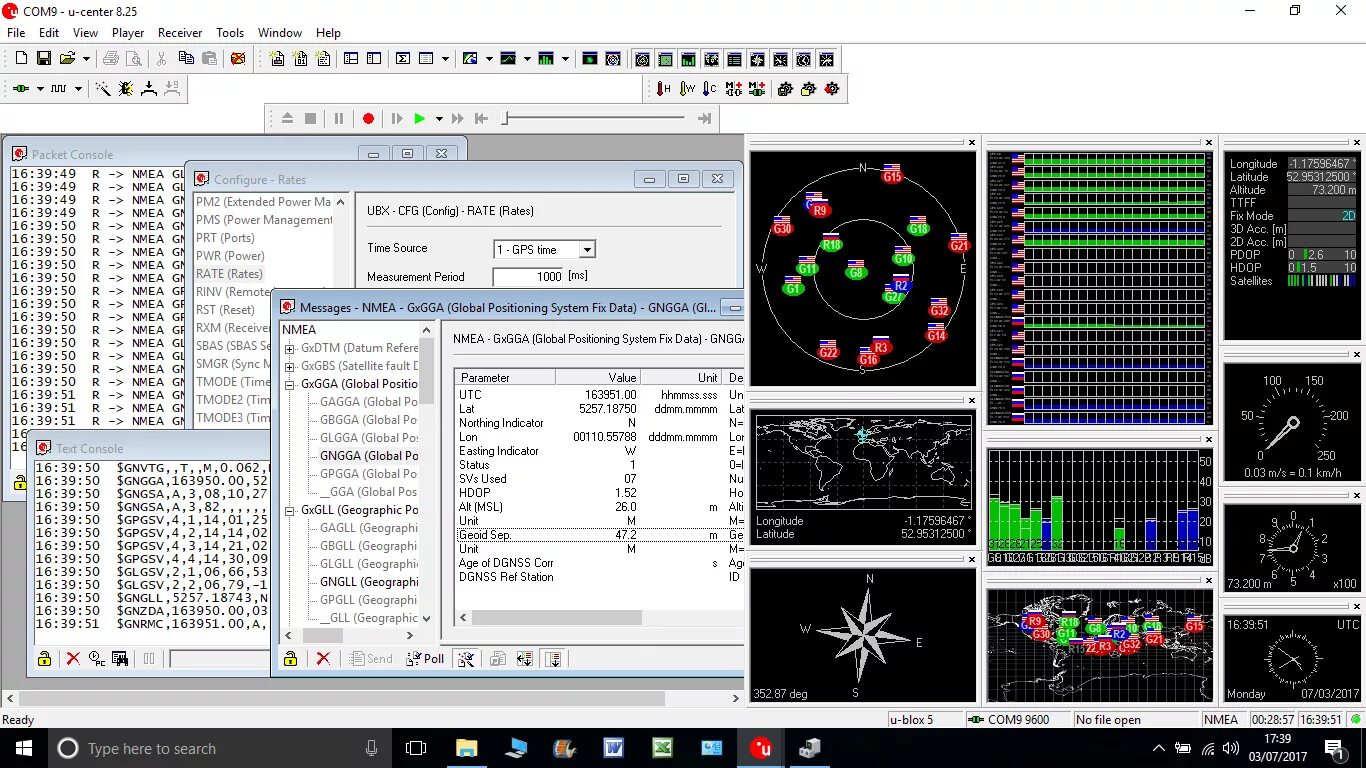
Task: Collapse the GxGGA tree node
Action: tap(290, 384)
